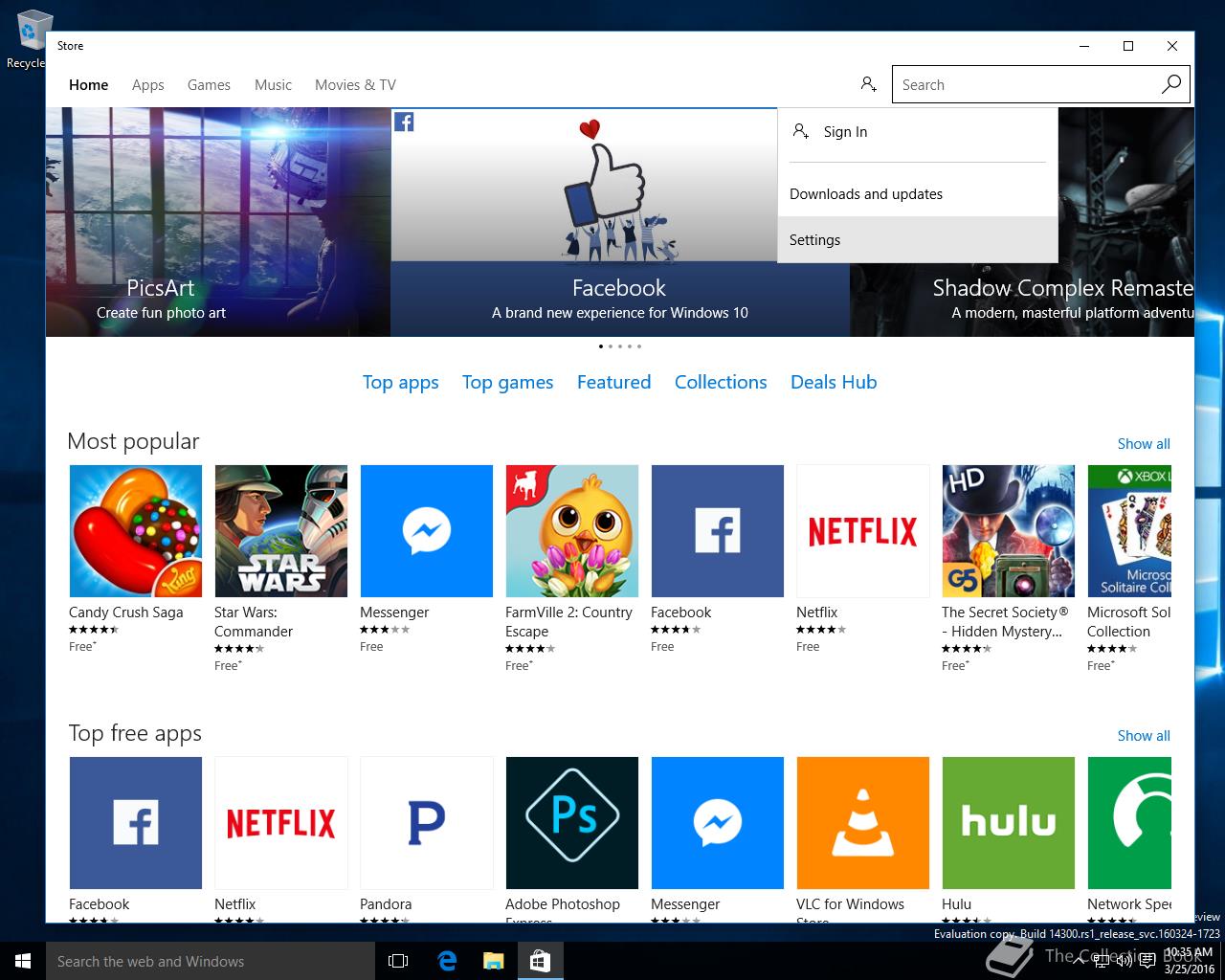The image size is (1225, 980).
Task: Open Candy Crush Saga app tile
Action: point(136,531)
